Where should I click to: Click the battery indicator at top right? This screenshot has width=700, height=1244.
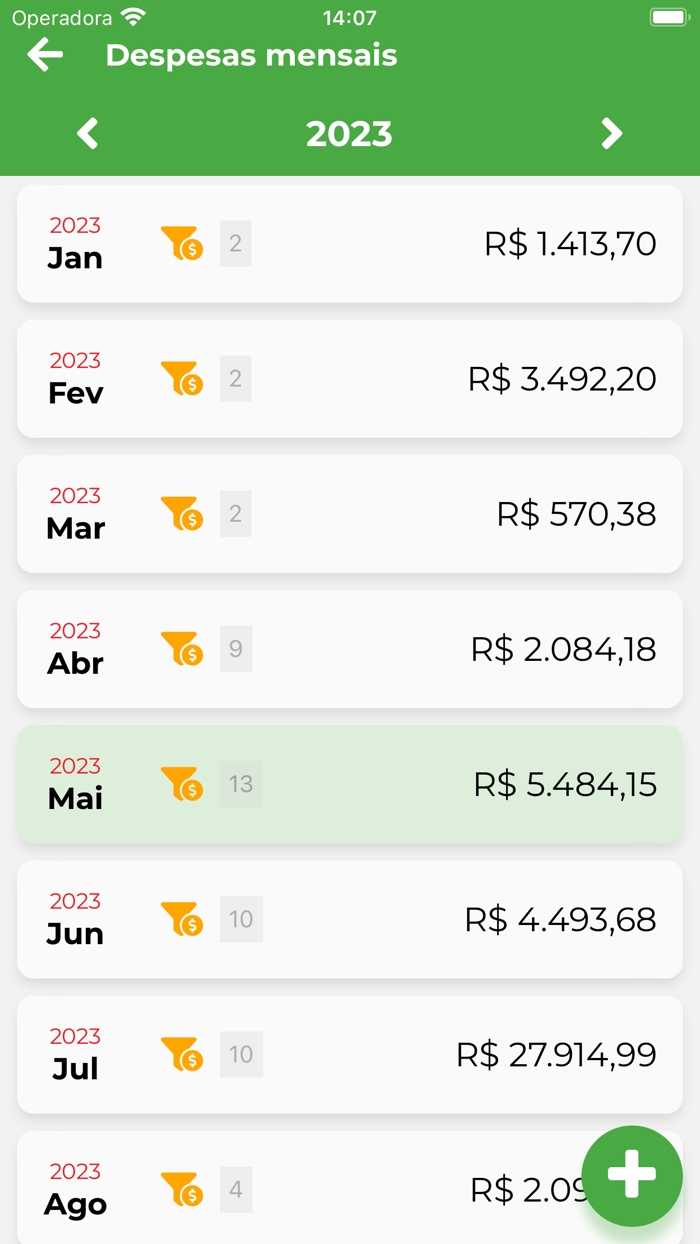[666, 16]
